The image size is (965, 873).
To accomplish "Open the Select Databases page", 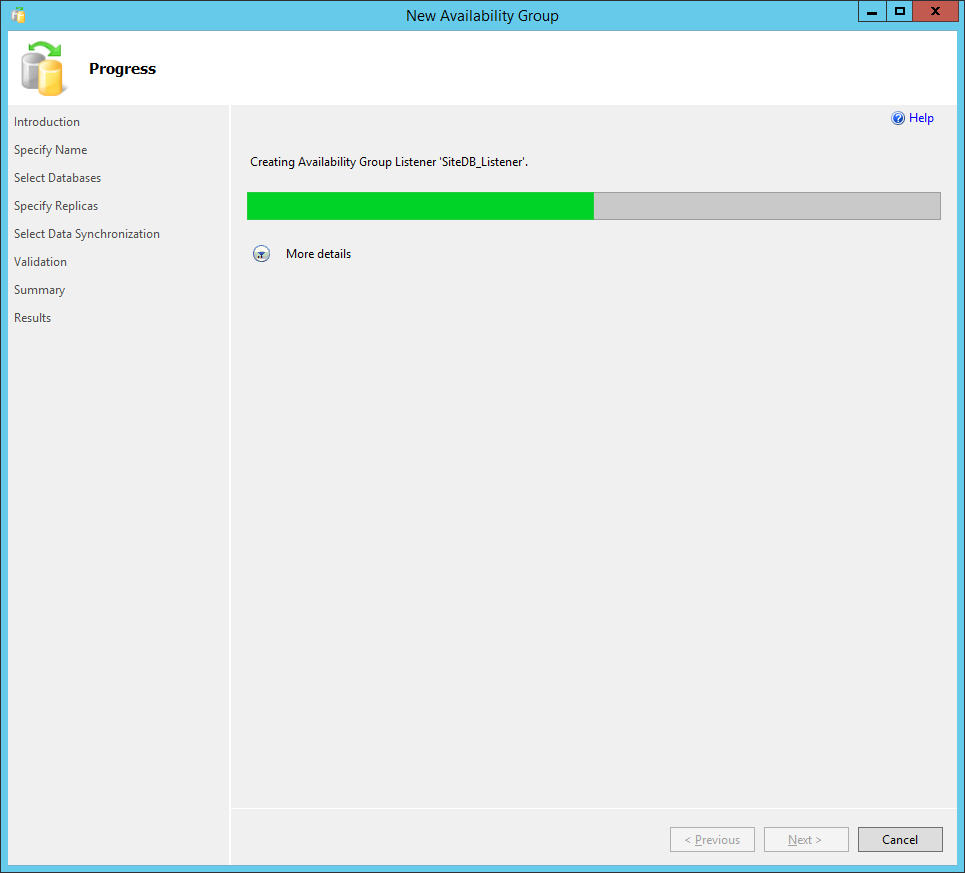I will 57,178.
